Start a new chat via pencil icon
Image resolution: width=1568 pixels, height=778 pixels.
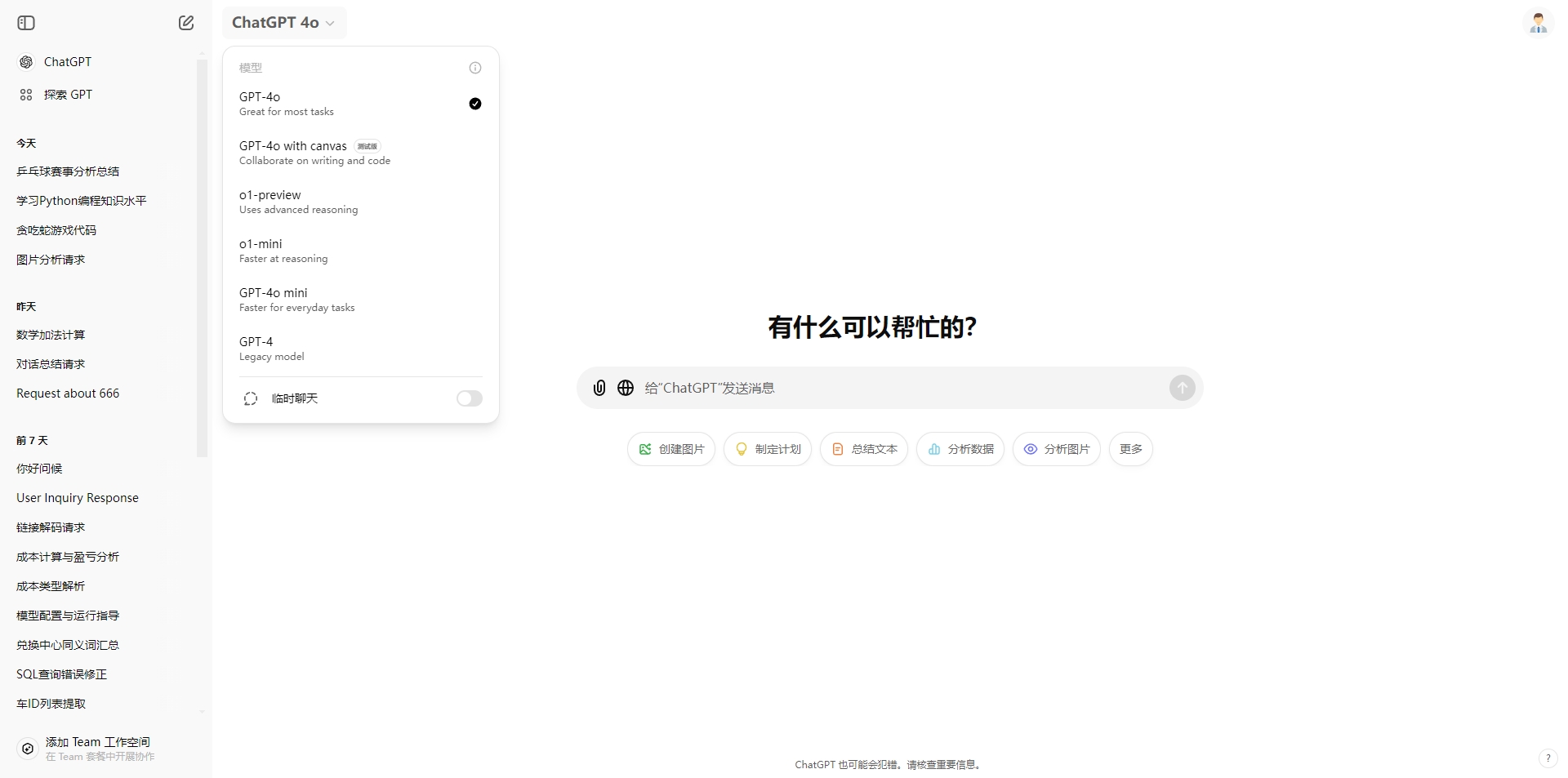point(186,23)
